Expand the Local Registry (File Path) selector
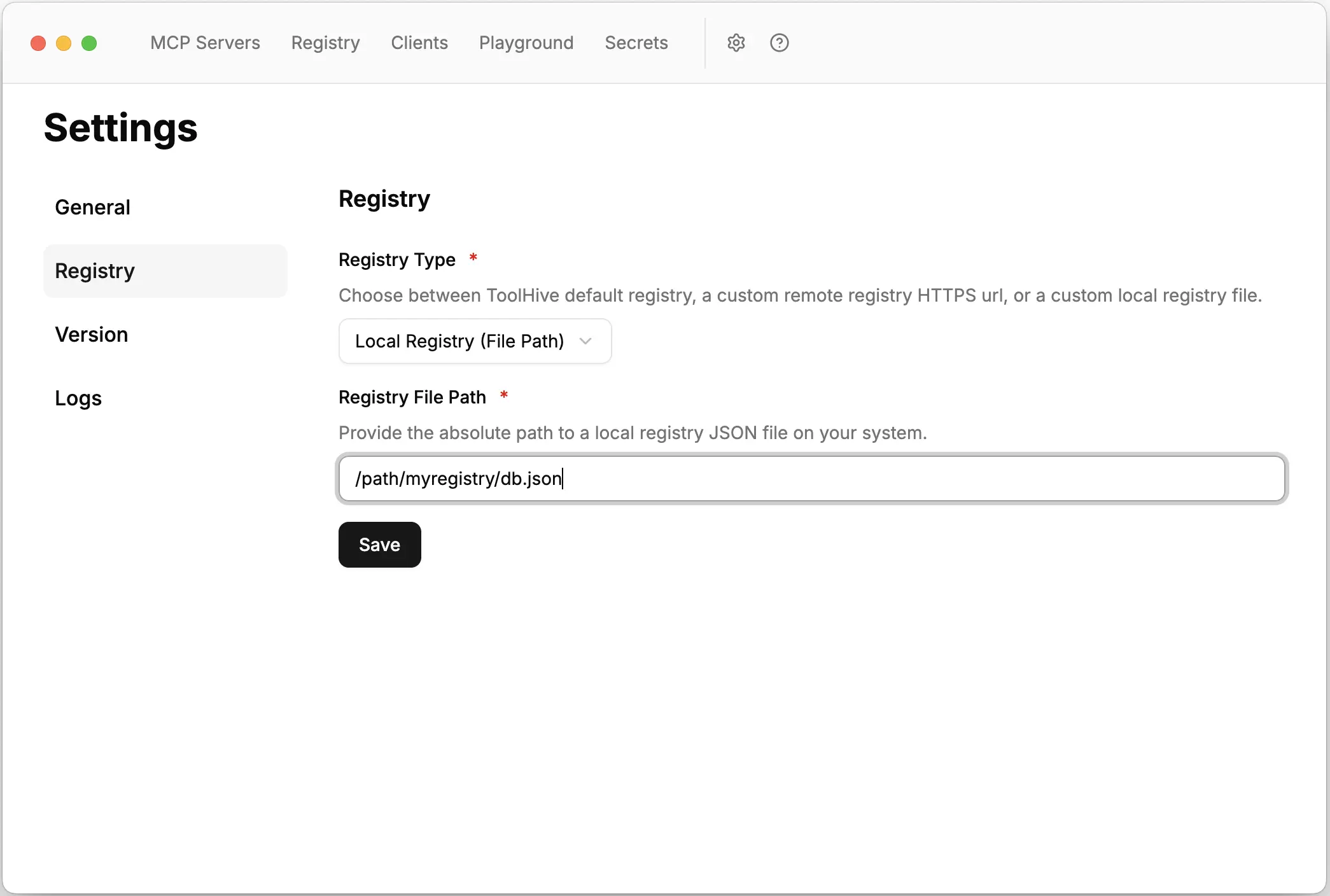1330x896 pixels. [474, 341]
